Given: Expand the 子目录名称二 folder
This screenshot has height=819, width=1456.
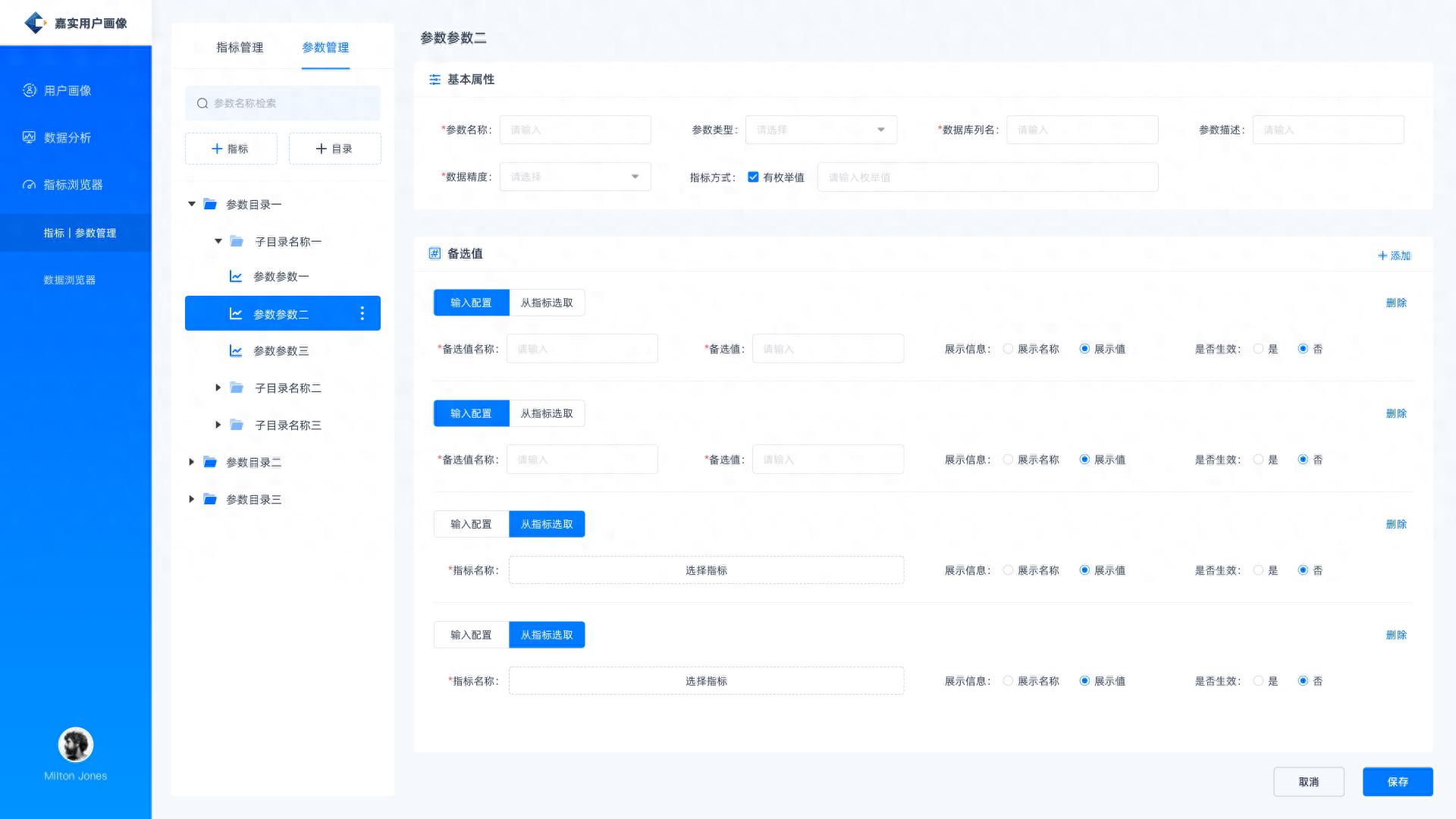Looking at the screenshot, I should [218, 388].
